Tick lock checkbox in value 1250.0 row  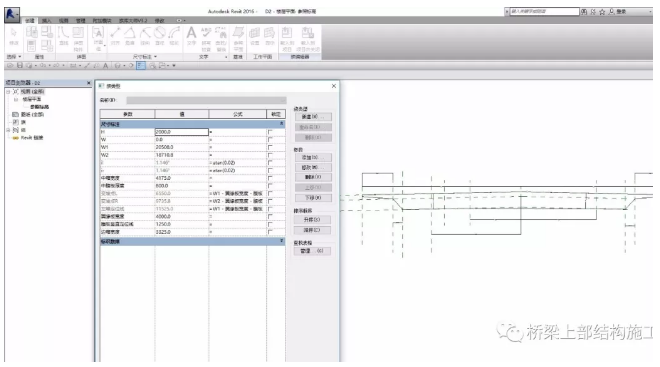click(270, 224)
